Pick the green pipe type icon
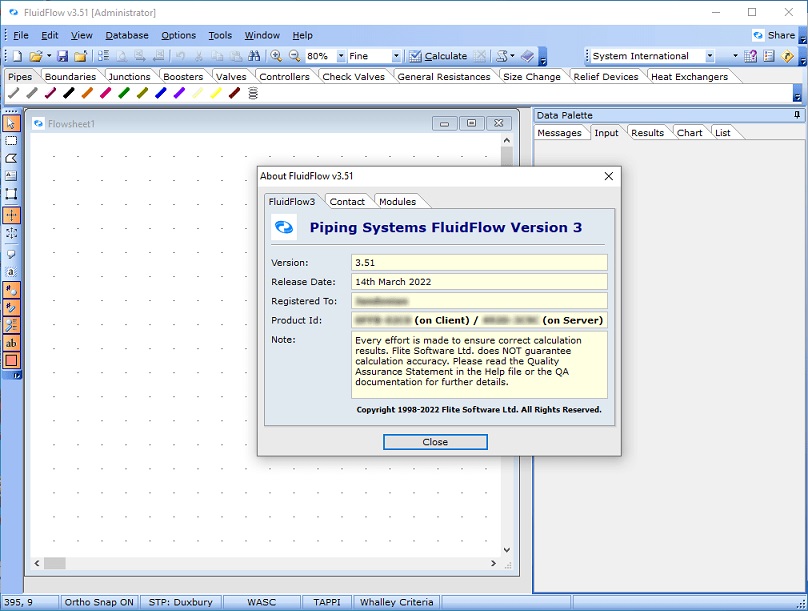 coord(124,93)
